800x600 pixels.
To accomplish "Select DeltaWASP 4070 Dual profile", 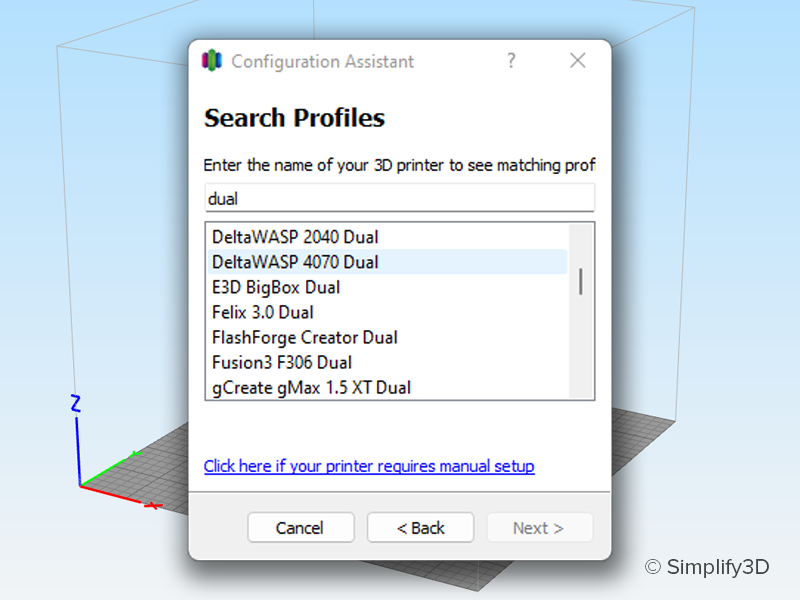I will point(387,262).
